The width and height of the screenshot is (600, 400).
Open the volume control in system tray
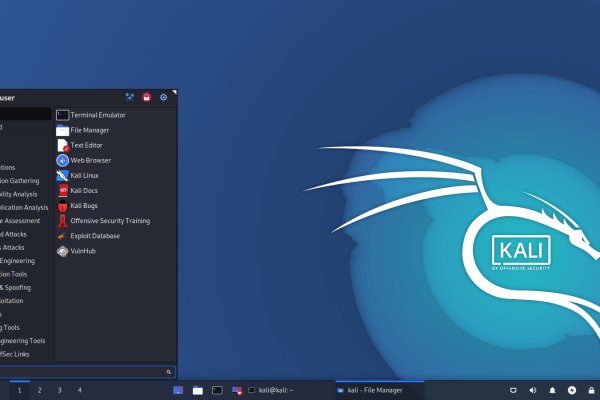(x=532, y=389)
